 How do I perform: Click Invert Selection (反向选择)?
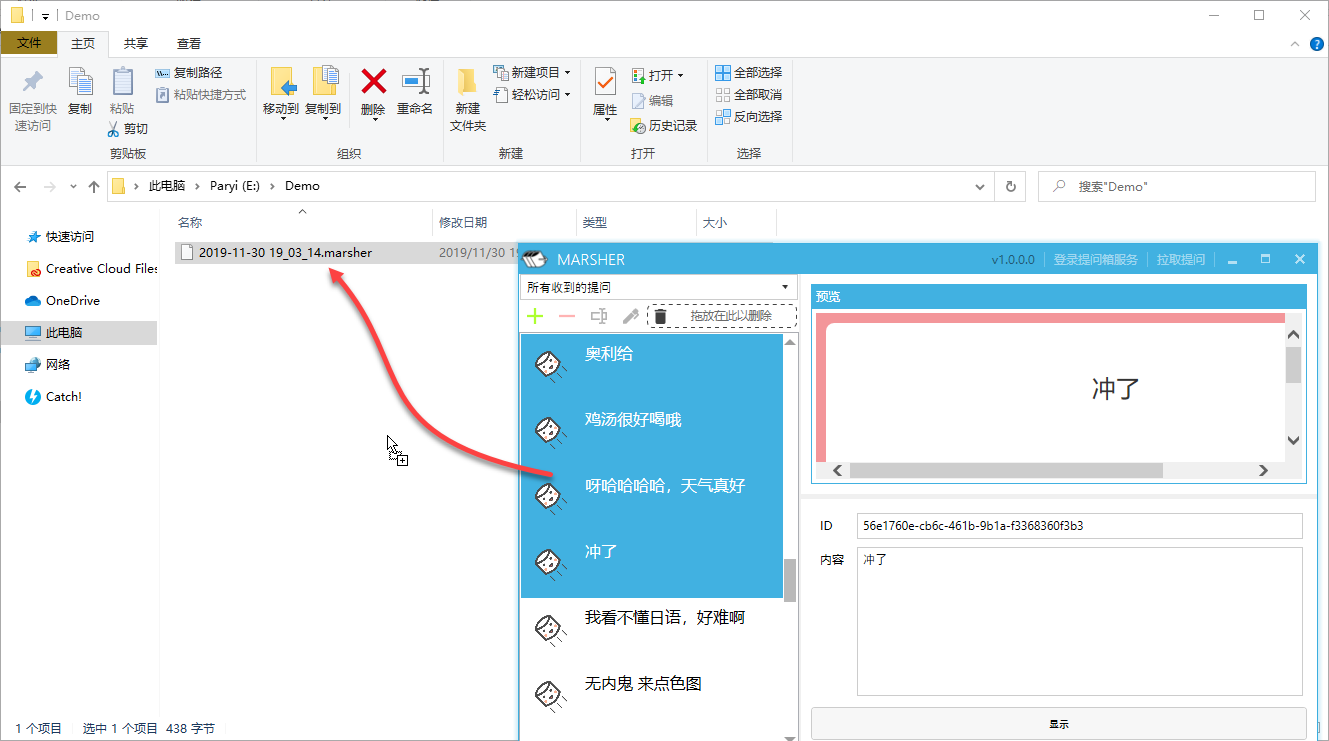click(x=749, y=117)
